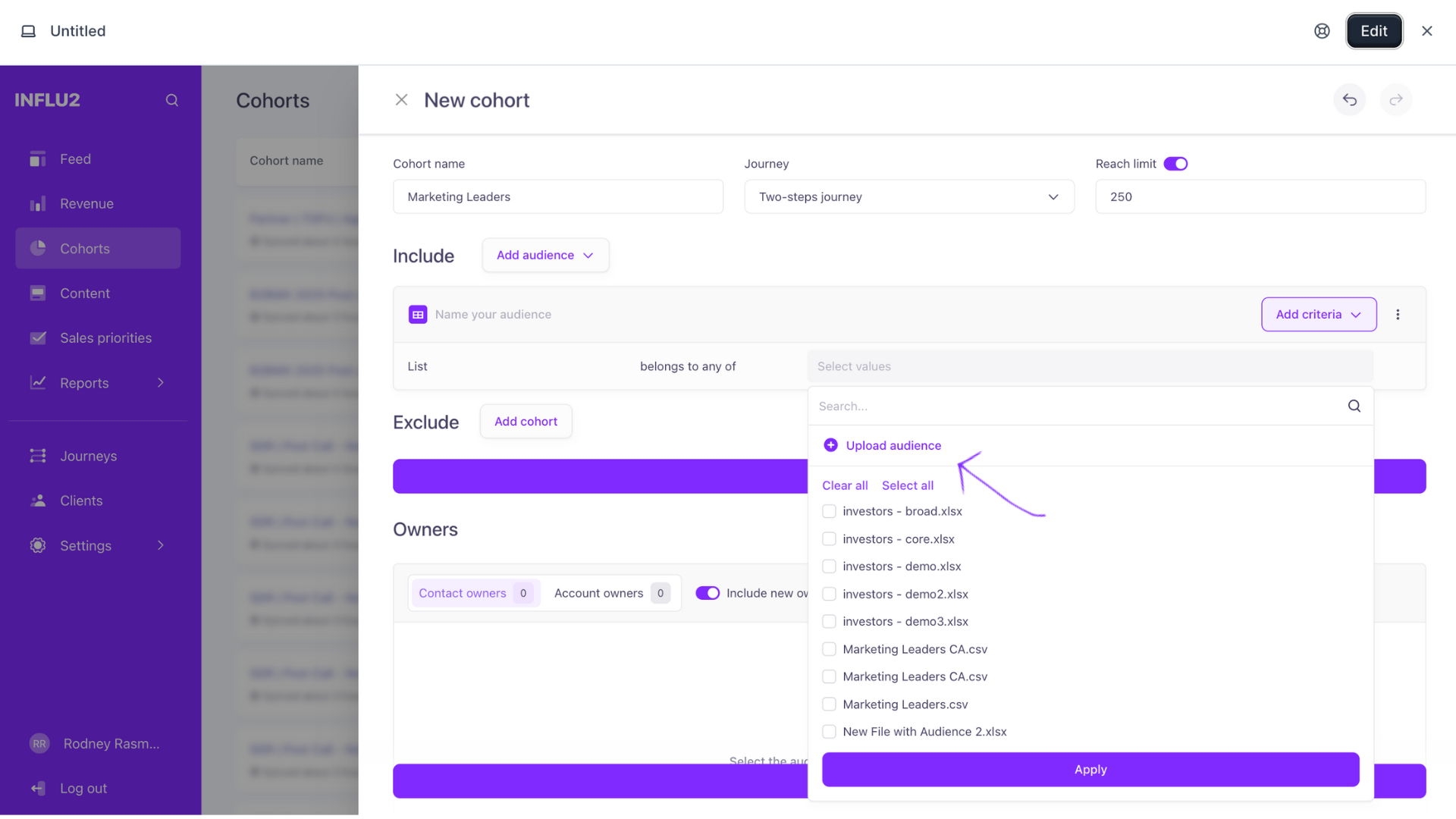Click the redo arrow button
This screenshot has height=819, width=1456.
tap(1396, 100)
